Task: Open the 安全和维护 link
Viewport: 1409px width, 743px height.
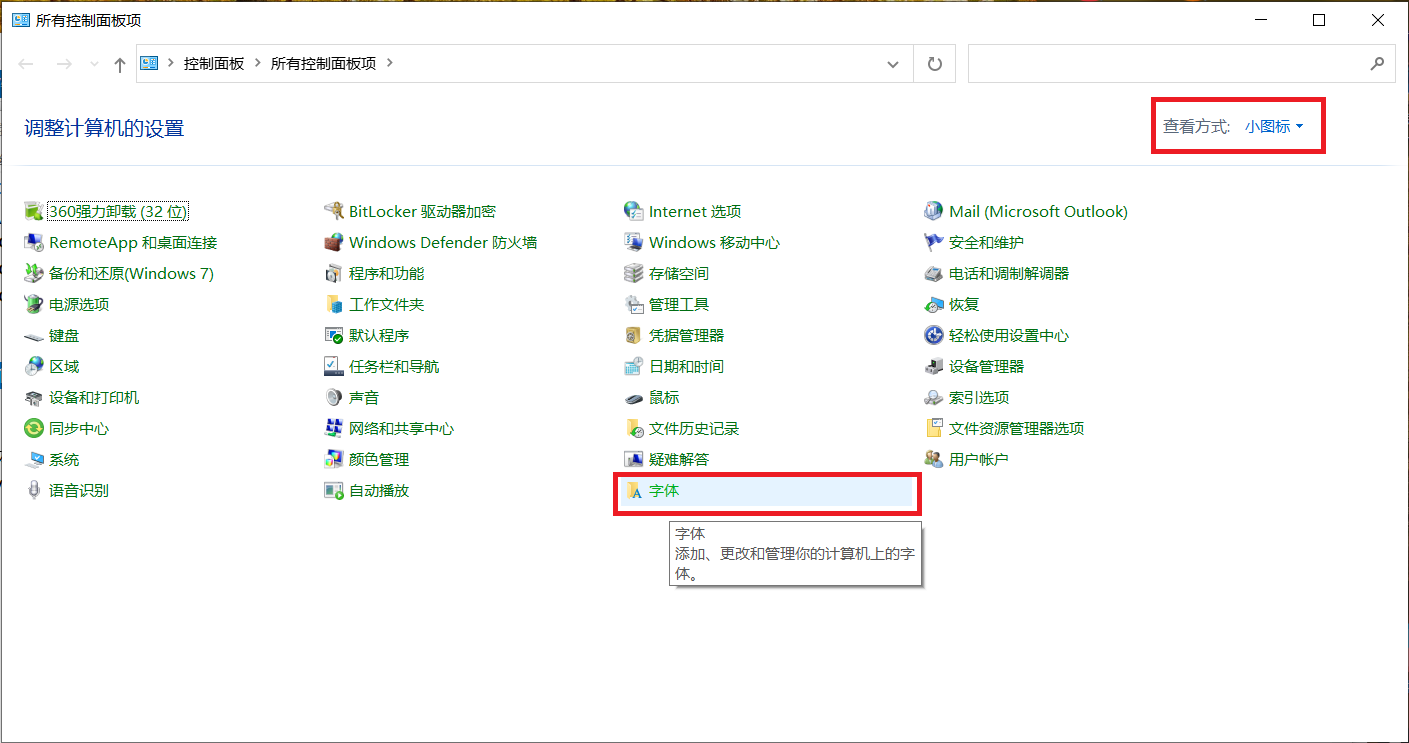Action: pyautogui.click(x=986, y=242)
